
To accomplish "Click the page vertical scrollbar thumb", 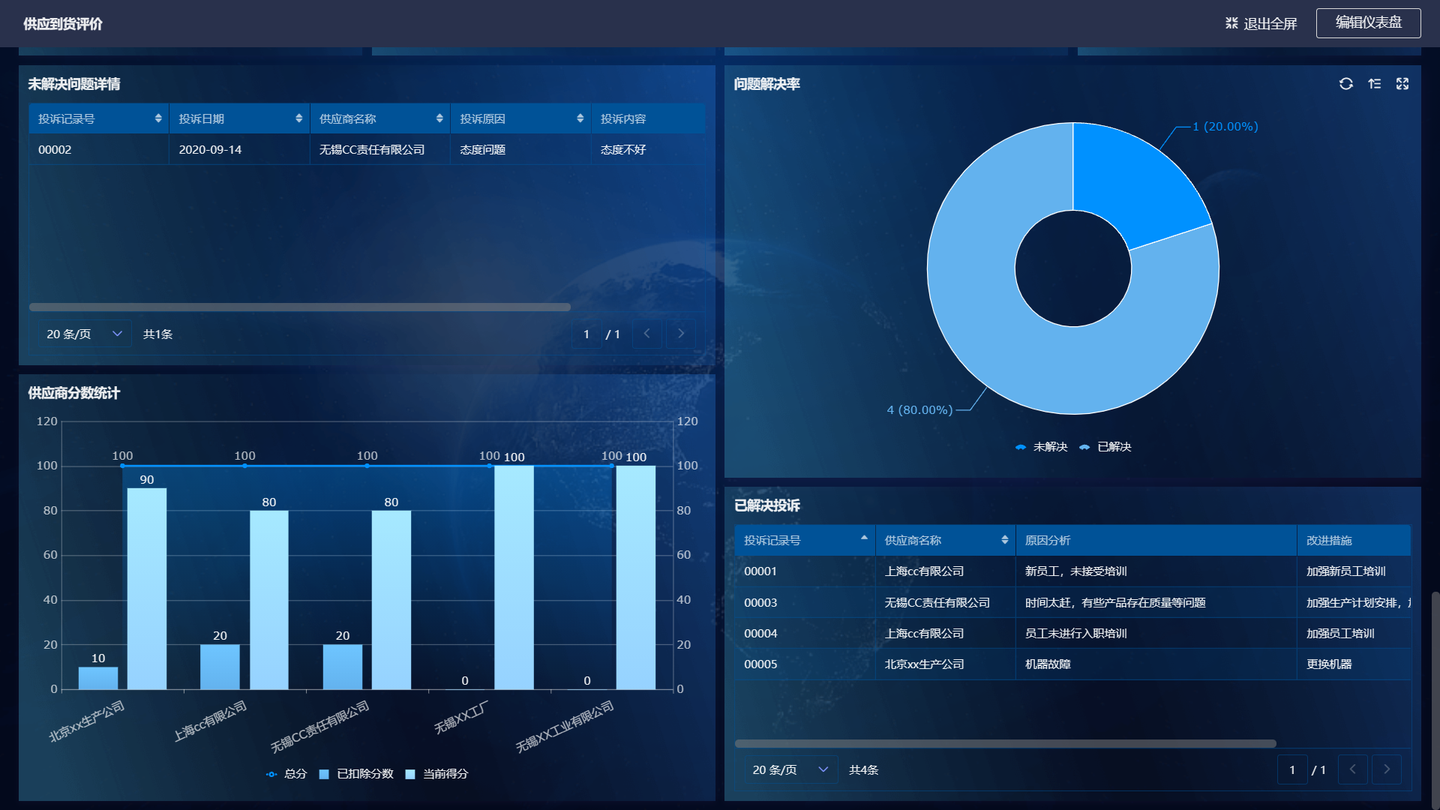I will (x=1435, y=695).
